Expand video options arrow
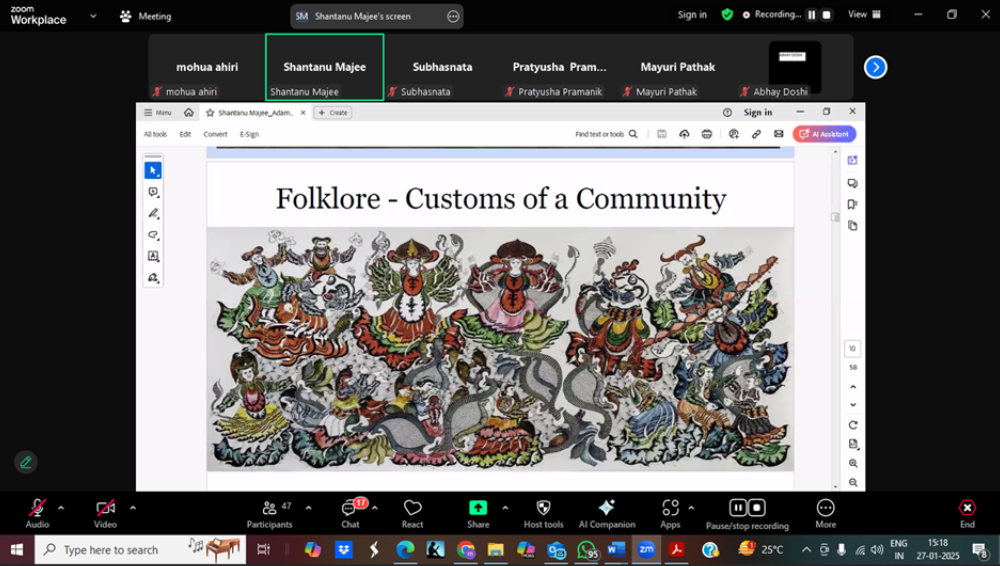Image resolution: width=1000 pixels, height=566 pixels. (x=133, y=508)
